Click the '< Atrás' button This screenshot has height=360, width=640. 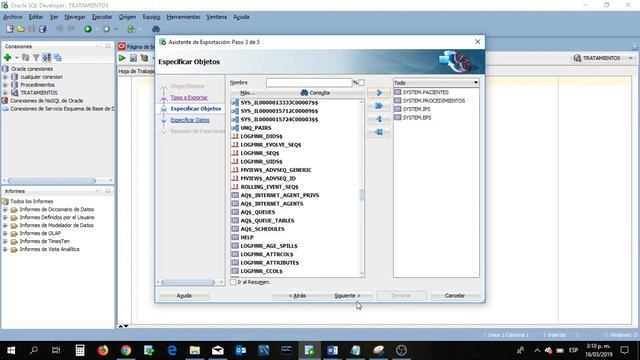pyautogui.click(x=298, y=296)
